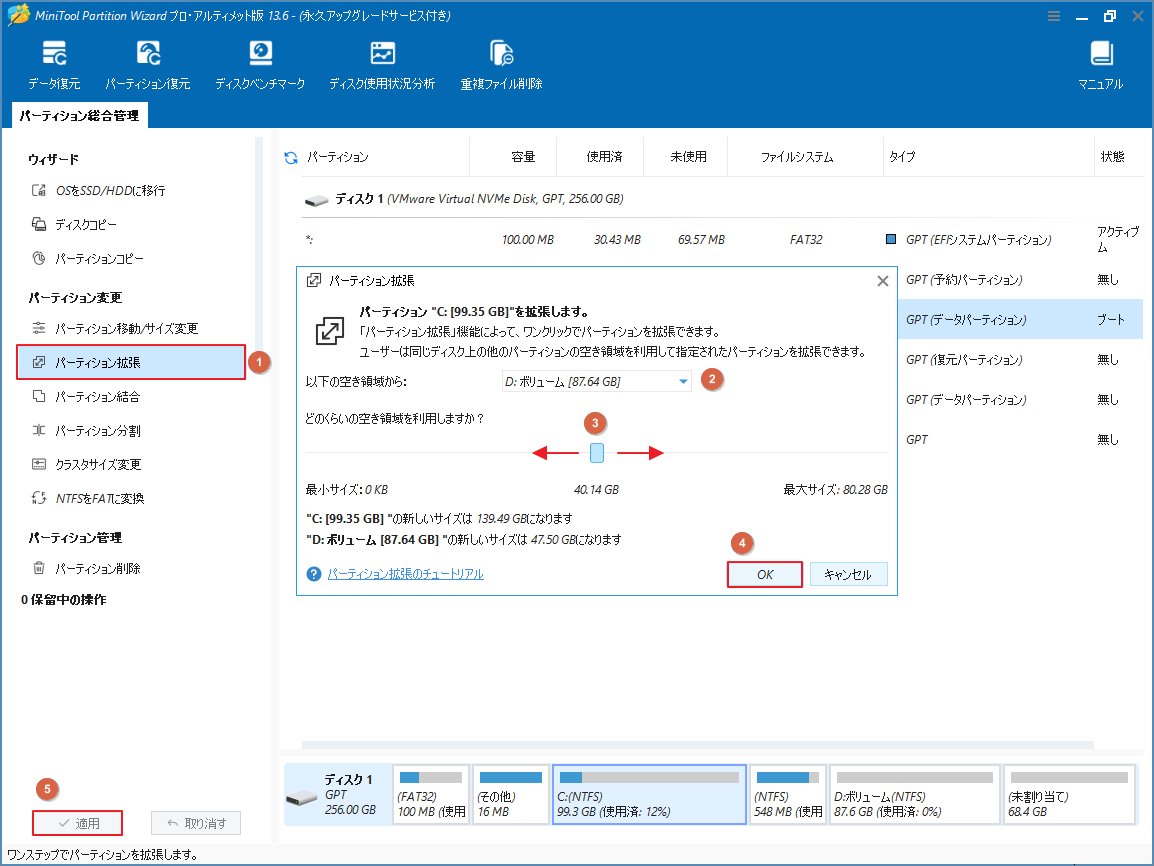
Task: Click the hamburger menu icon in title bar
Action: point(1054,16)
